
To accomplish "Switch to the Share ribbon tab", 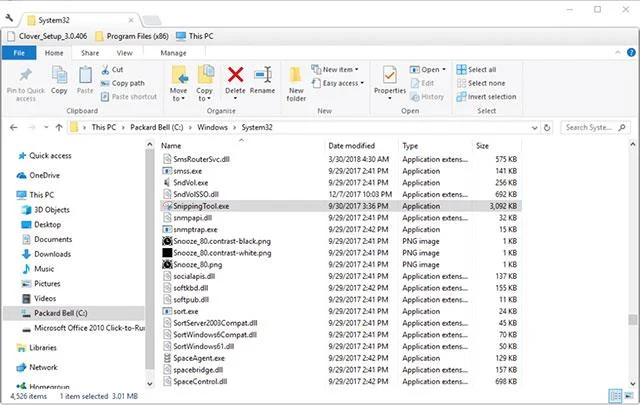I will pos(90,53).
